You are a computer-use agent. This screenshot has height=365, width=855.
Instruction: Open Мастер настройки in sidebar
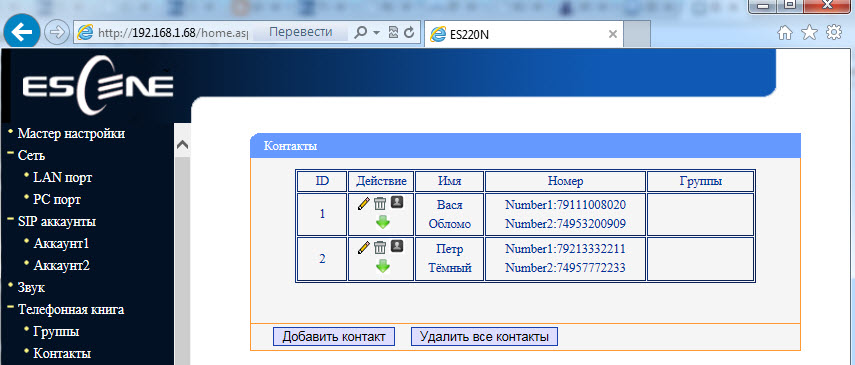point(71,133)
